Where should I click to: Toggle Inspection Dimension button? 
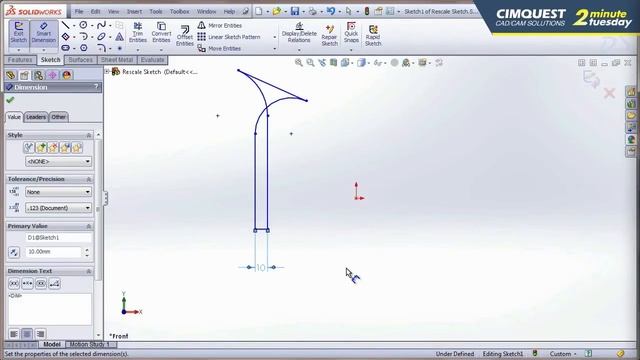(41, 283)
